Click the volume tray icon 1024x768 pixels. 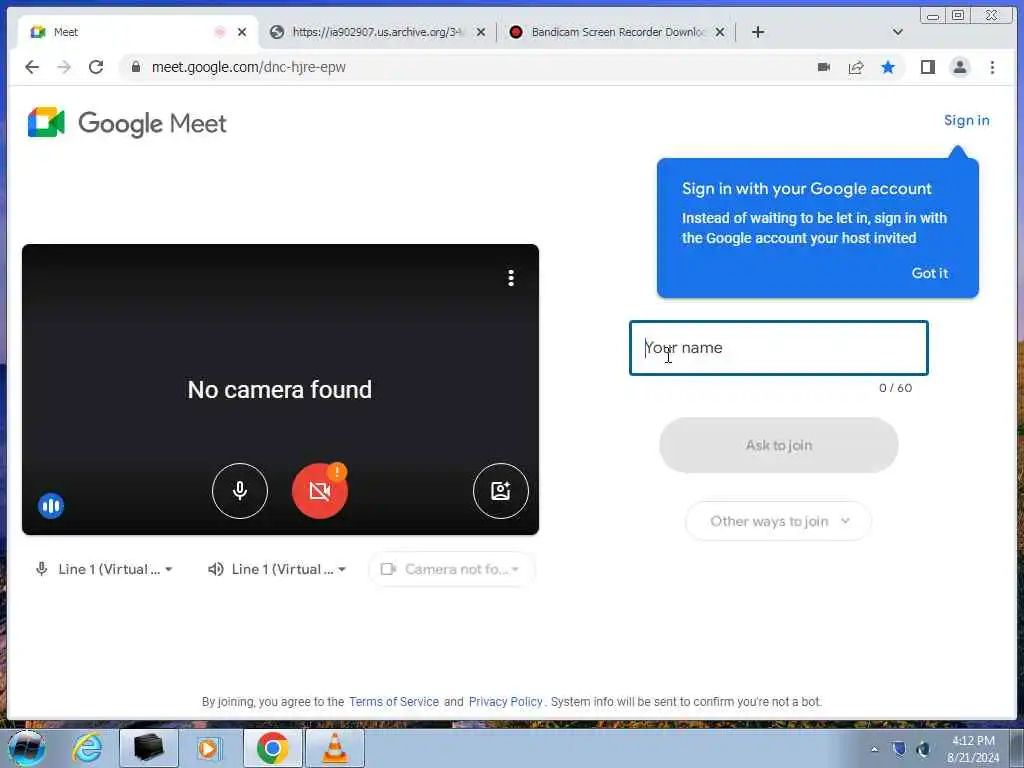[923, 749]
